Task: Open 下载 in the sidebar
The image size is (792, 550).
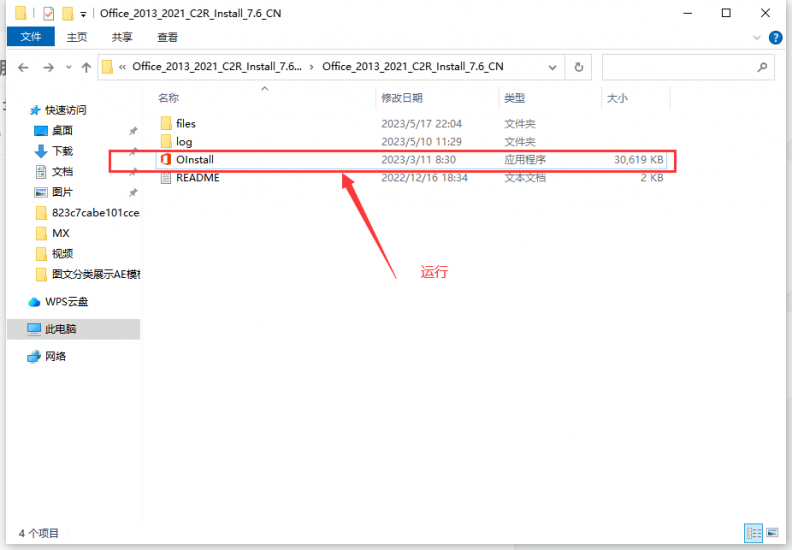Action: coord(62,151)
